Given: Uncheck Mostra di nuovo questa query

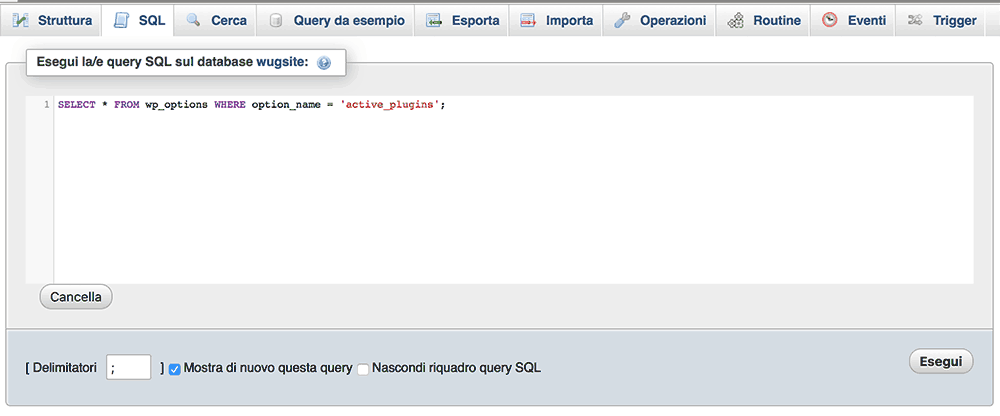Looking at the screenshot, I should [x=175, y=369].
